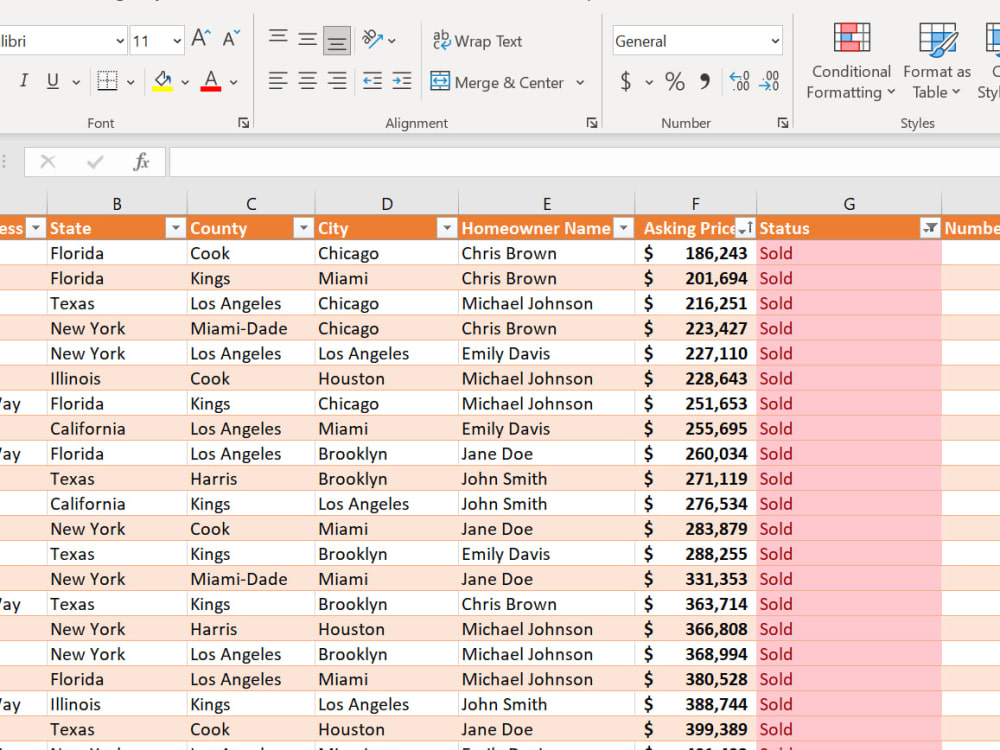Open the font name dropdown
This screenshot has height=750, width=1000.
pos(120,41)
